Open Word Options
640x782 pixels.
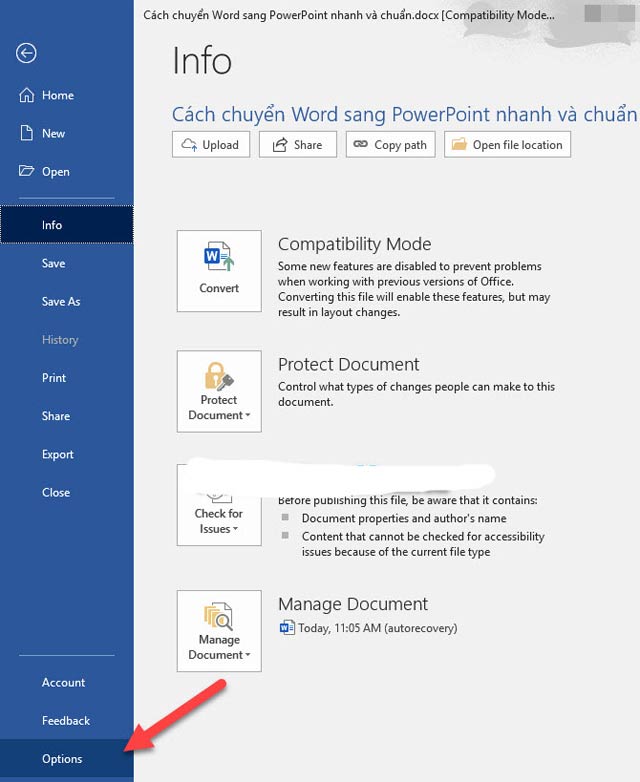pos(67,759)
